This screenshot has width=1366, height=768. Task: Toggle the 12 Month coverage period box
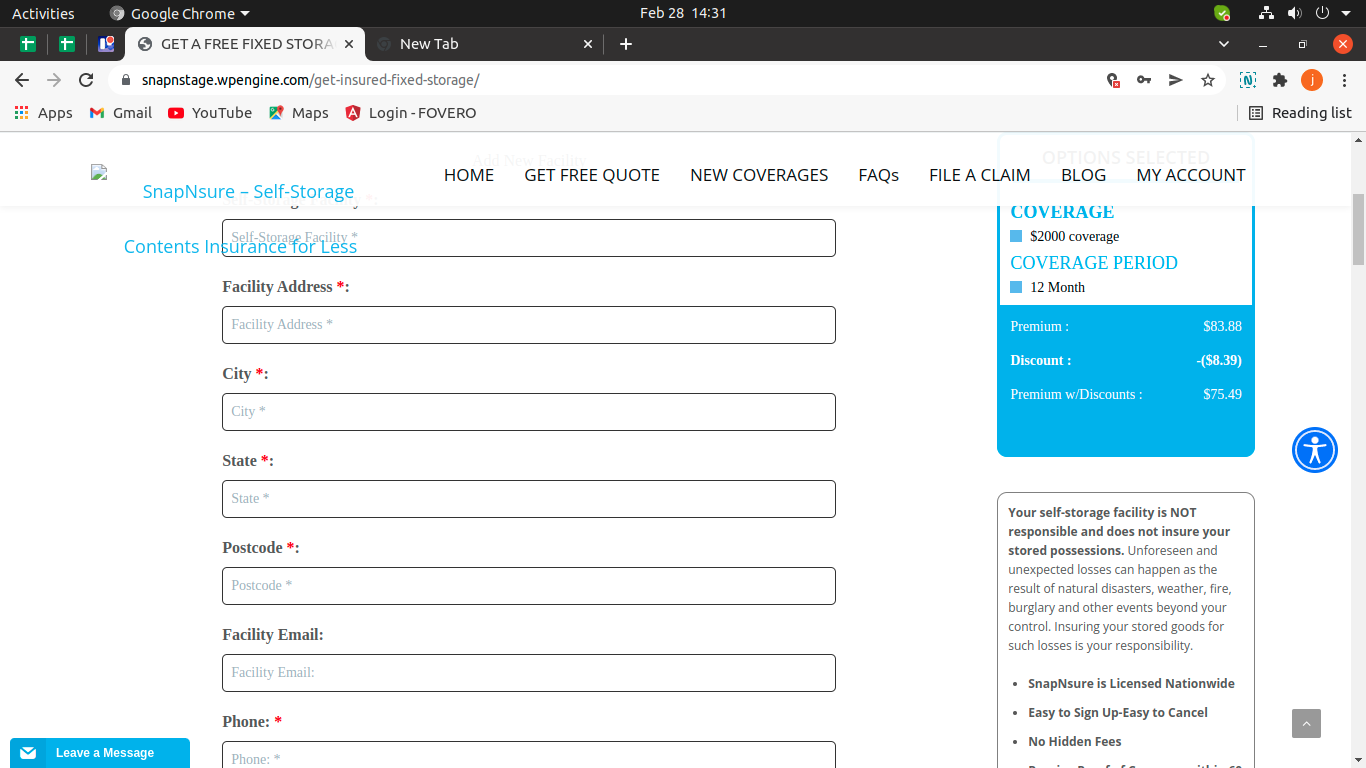pyautogui.click(x=1016, y=287)
